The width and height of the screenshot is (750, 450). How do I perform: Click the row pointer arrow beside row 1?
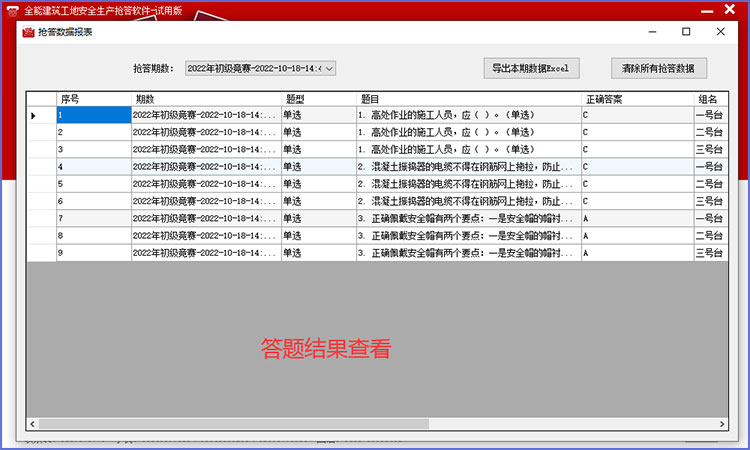[33, 116]
